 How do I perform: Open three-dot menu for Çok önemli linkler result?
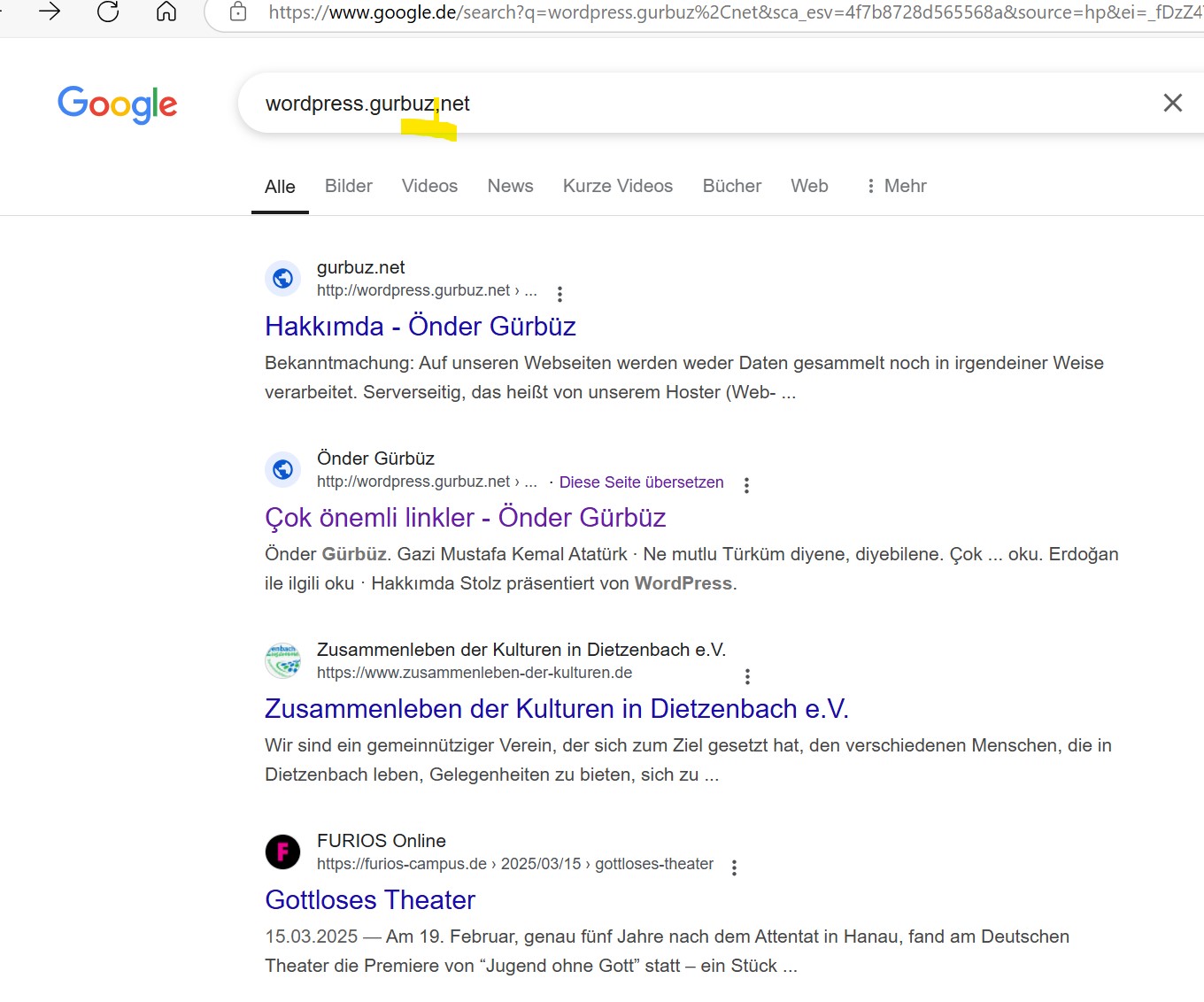pos(746,485)
